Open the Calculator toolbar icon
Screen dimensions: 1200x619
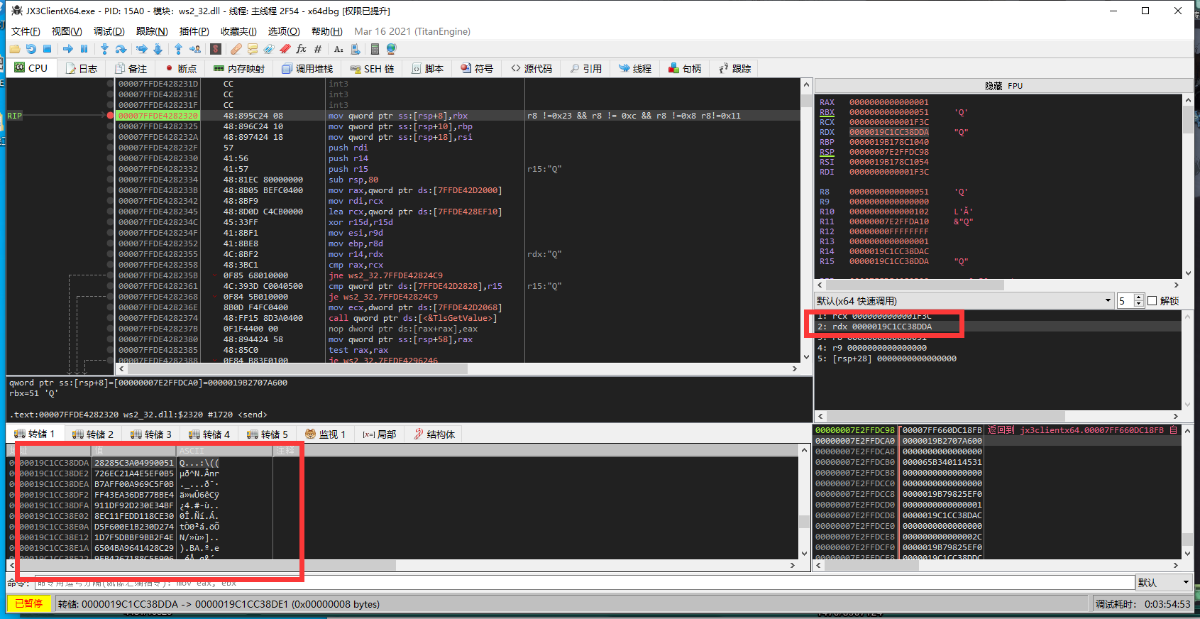(x=375, y=48)
